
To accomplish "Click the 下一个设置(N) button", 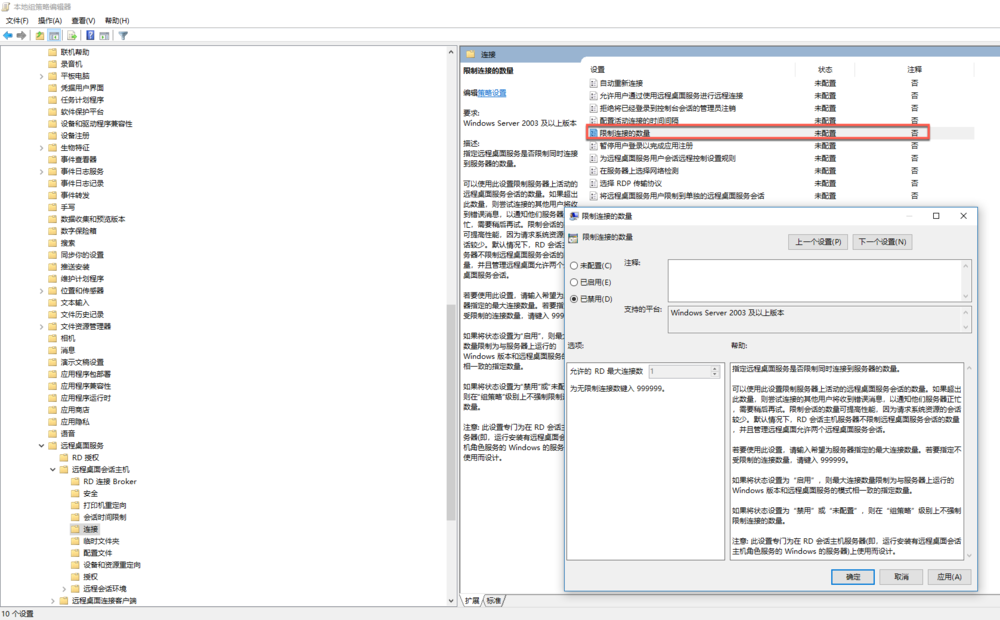I will click(x=882, y=242).
